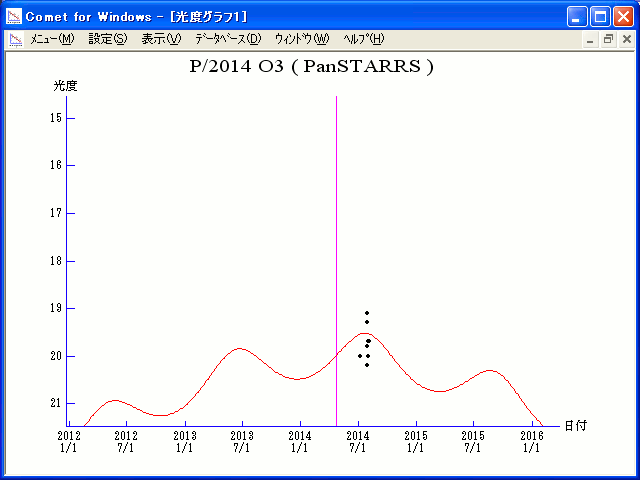Screen dimensions: 640x480
Task: Maximize the Comet for Windows window
Action: [600, 17]
